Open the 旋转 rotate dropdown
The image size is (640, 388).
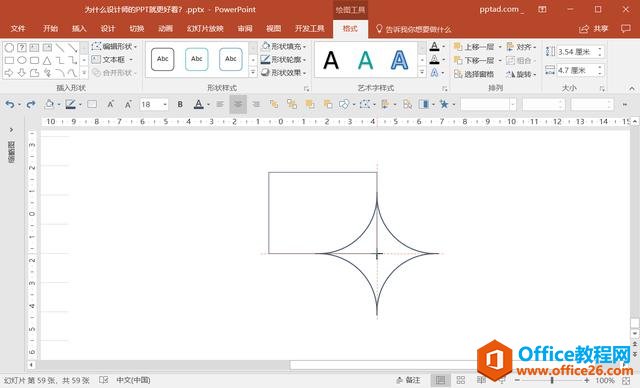(521, 74)
